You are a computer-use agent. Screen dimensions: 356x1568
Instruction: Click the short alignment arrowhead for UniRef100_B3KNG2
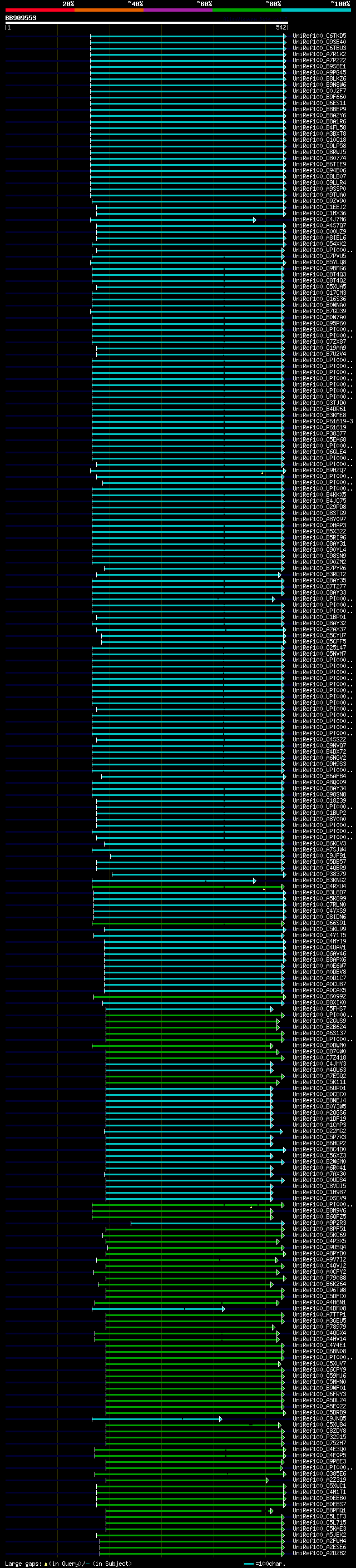tap(254, 880)
